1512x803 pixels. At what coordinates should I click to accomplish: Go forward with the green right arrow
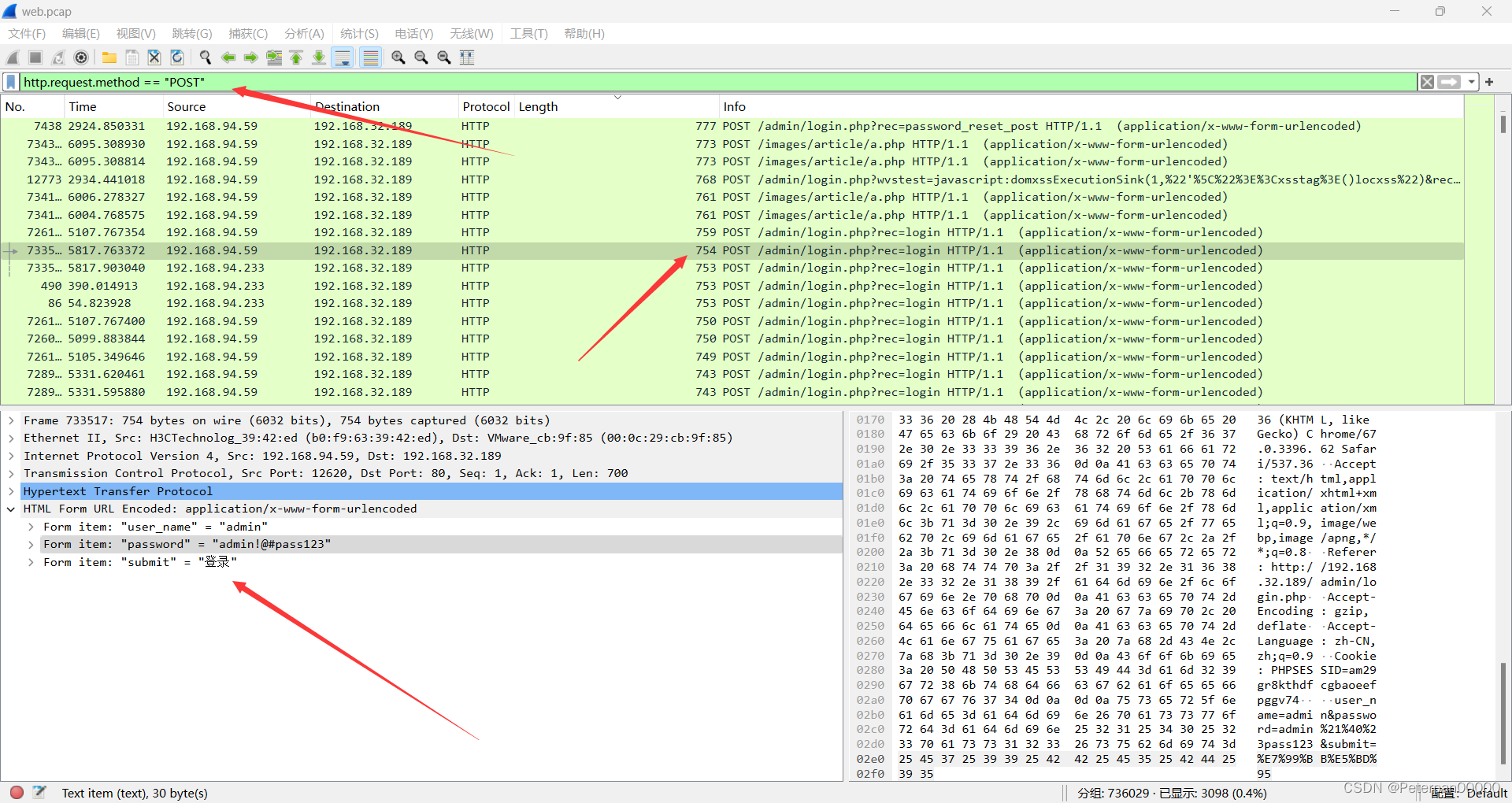(251, 57)
